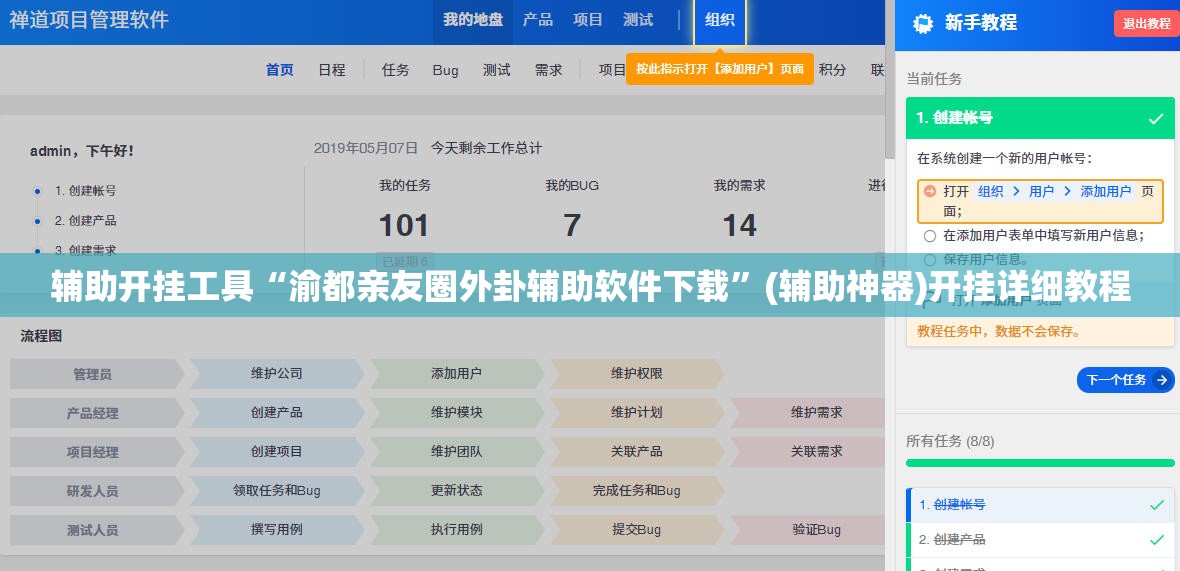Click 维护权限 in the flowchart
This screenshot has height=571, width=1180.
tap(637, 373)
